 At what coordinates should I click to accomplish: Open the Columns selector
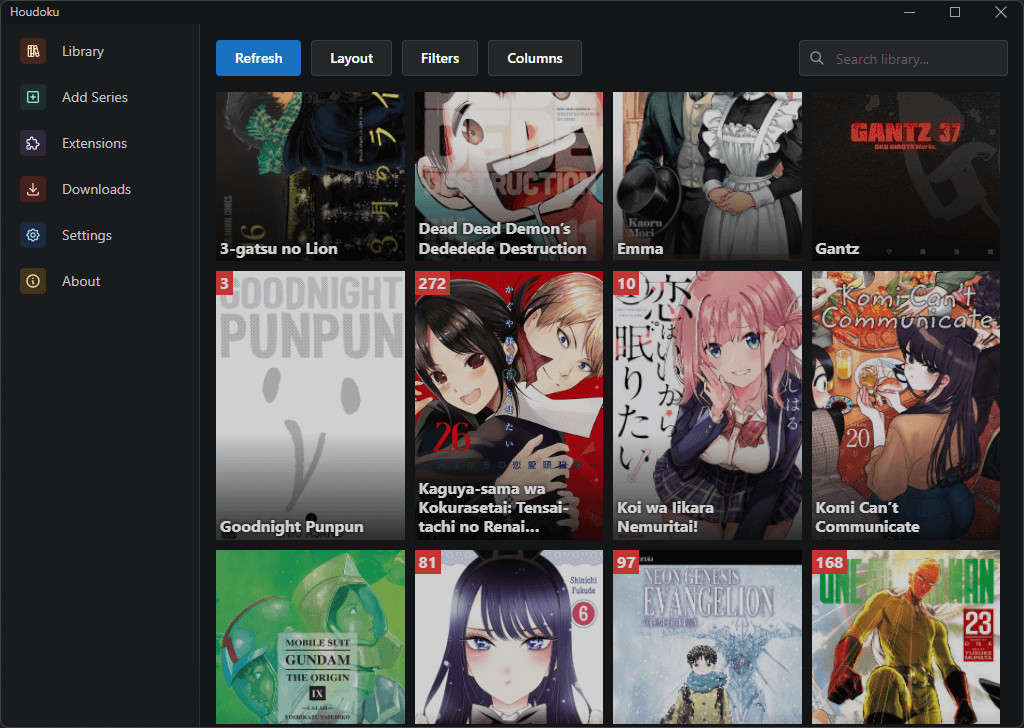click(534, 58)
